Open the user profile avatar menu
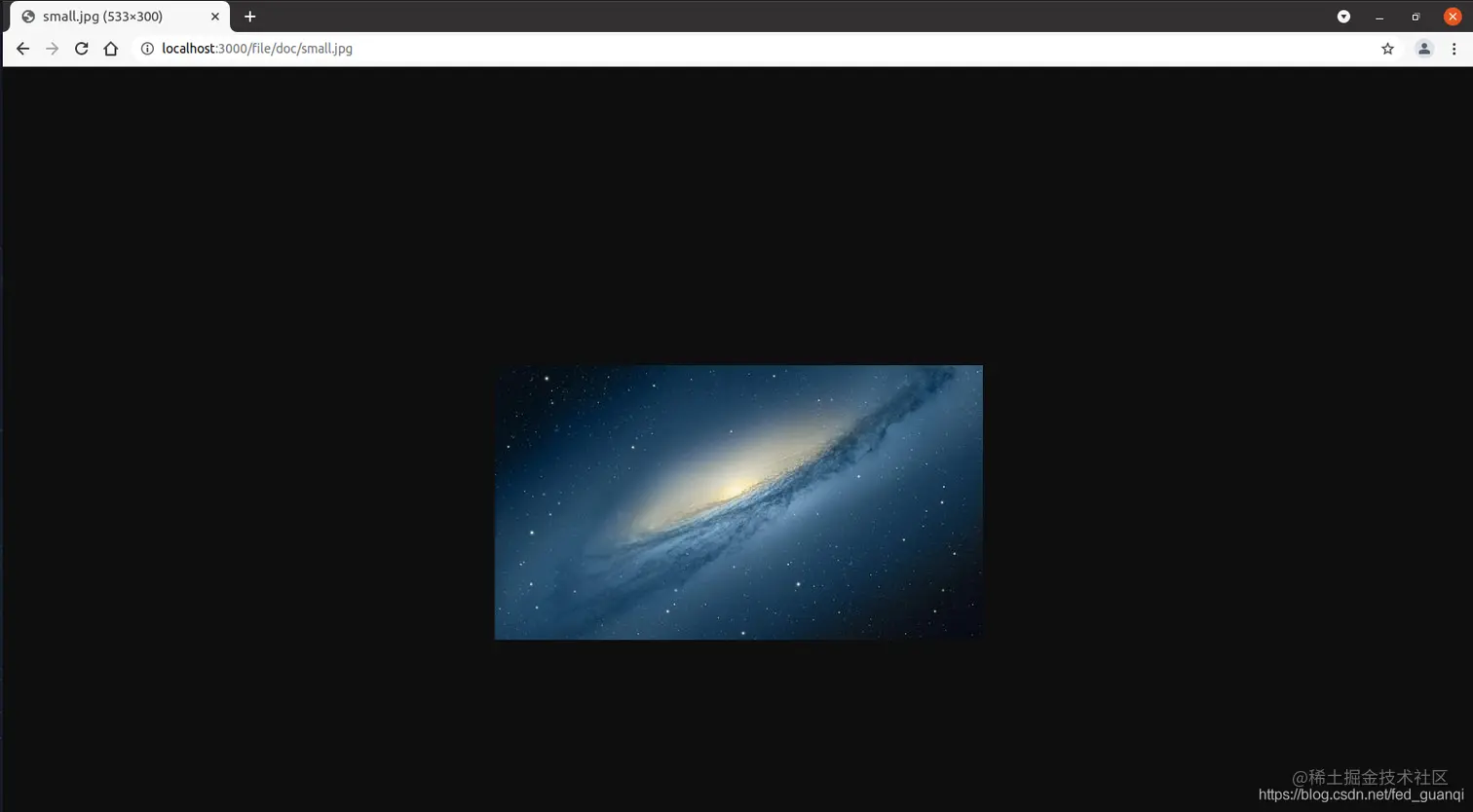 (x=1424, y=49)
